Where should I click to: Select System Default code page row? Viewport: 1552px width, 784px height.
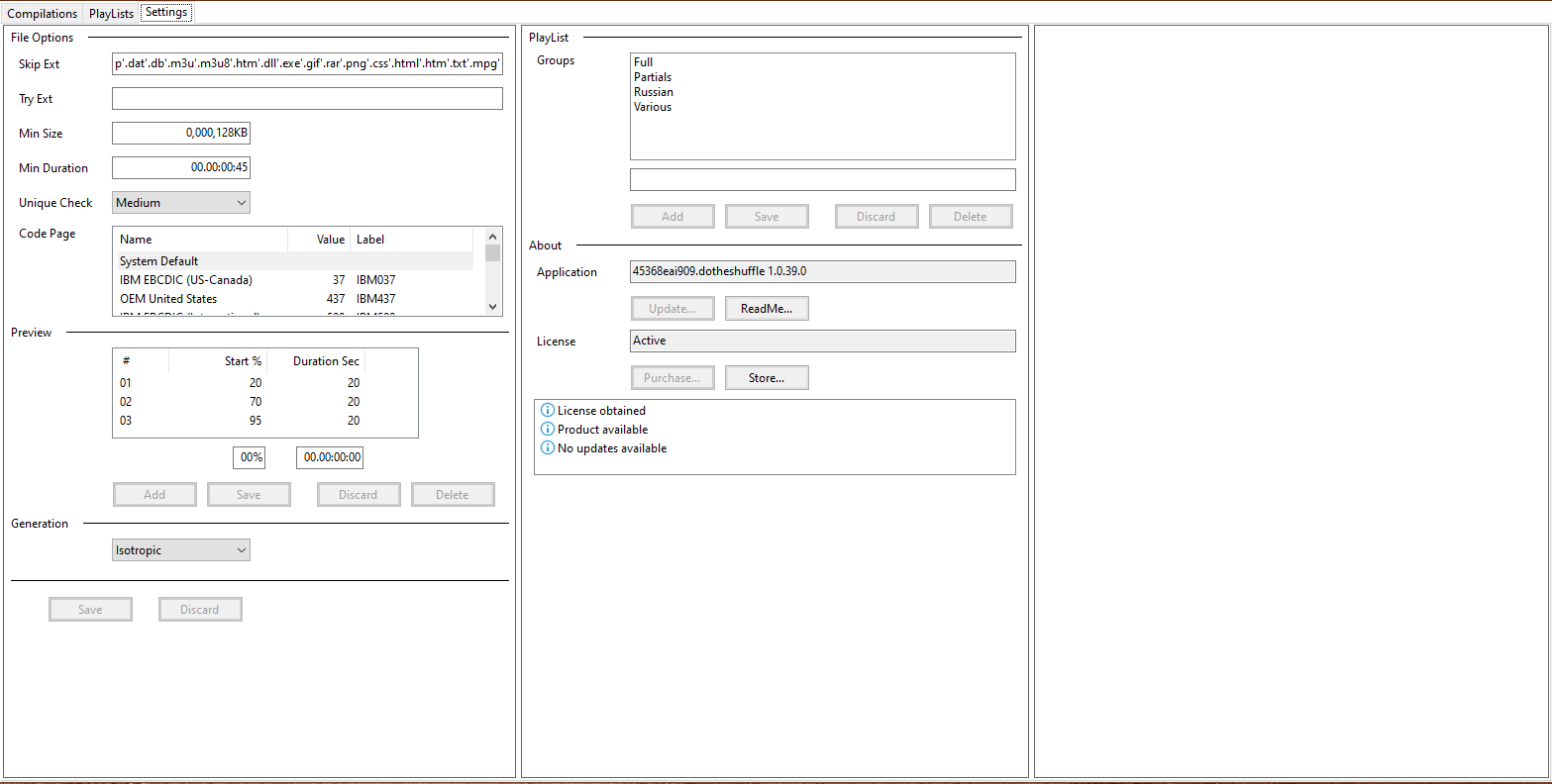click(x=297, y=261)
